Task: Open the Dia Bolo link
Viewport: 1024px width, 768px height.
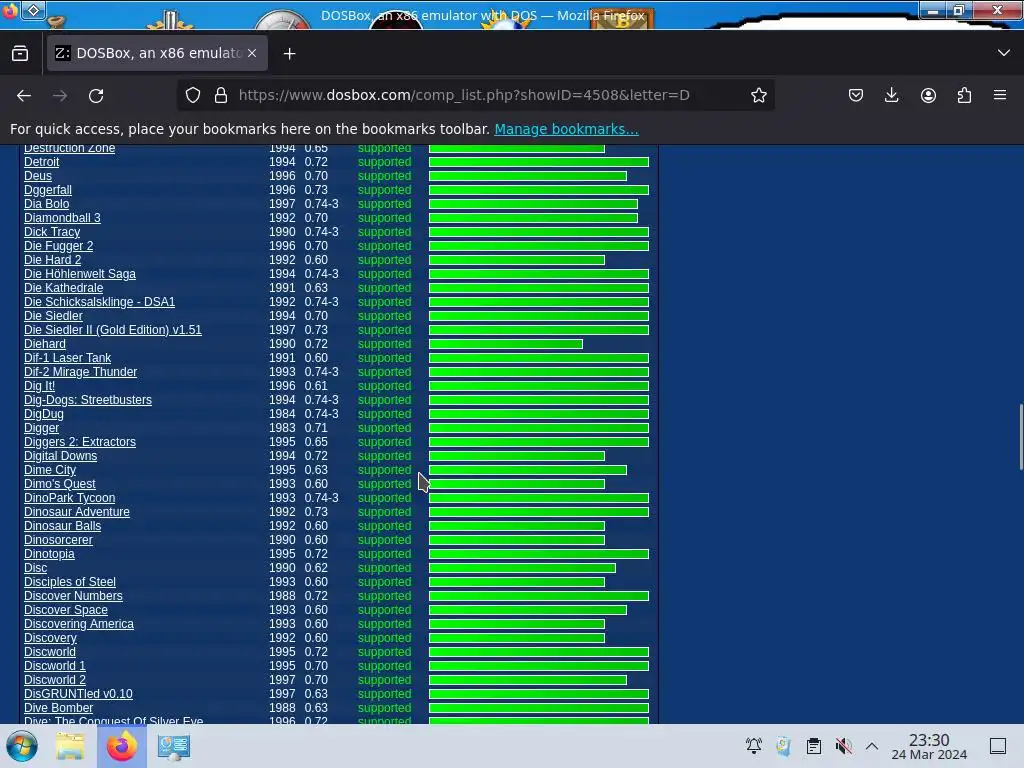Action: tap(46, 204)
